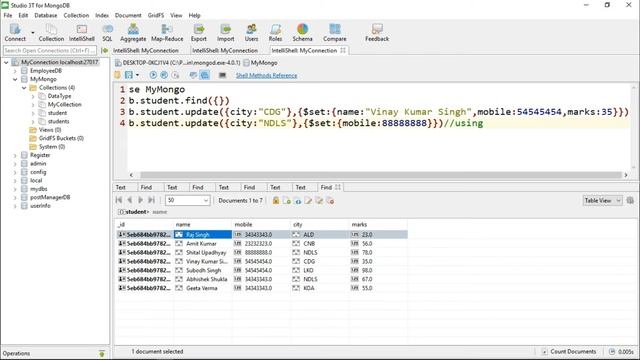640x360 pixels.
Task: Click the editor horizontal scrollbar
Action: click(x=380, y=175)
